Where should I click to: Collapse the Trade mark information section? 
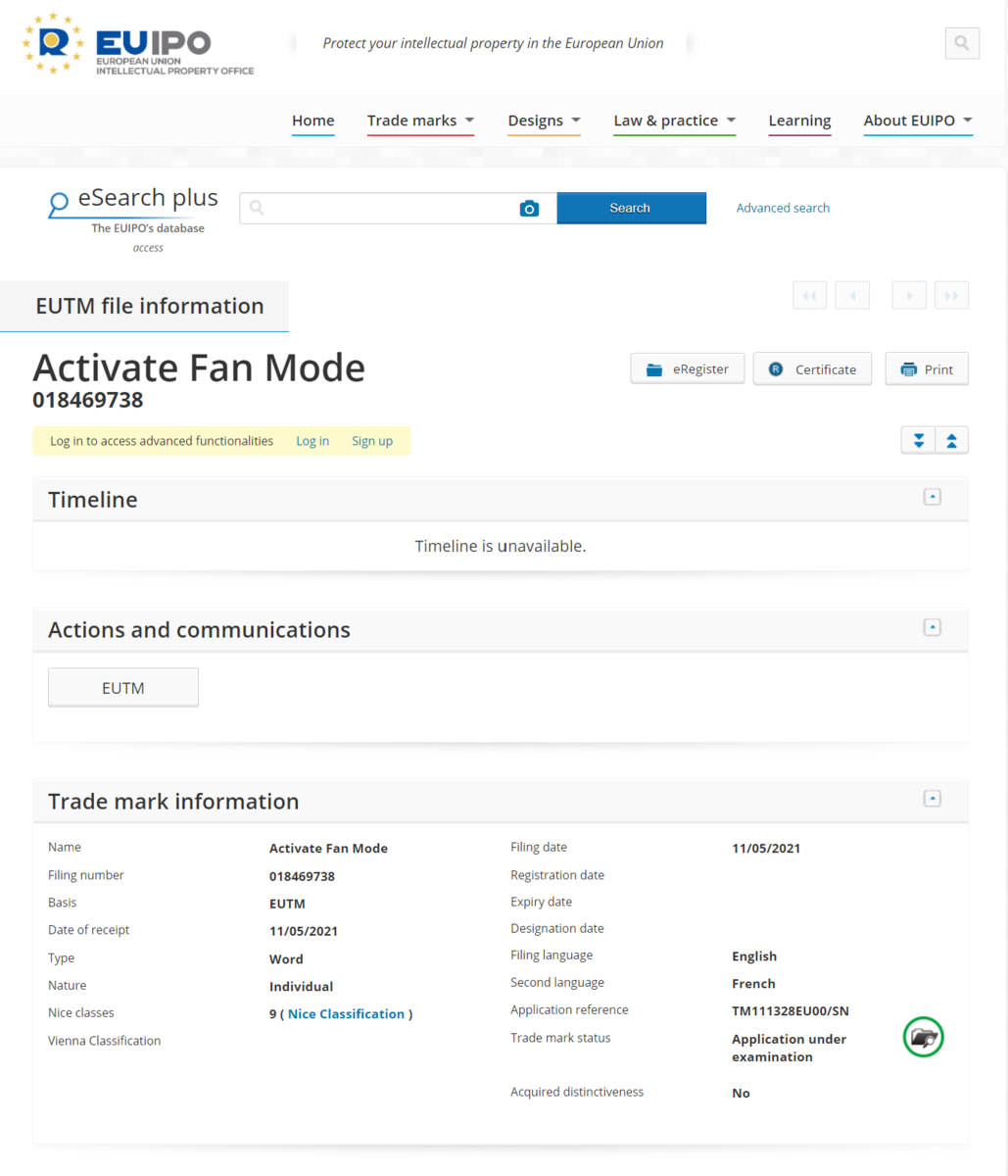tap(933, 799)
